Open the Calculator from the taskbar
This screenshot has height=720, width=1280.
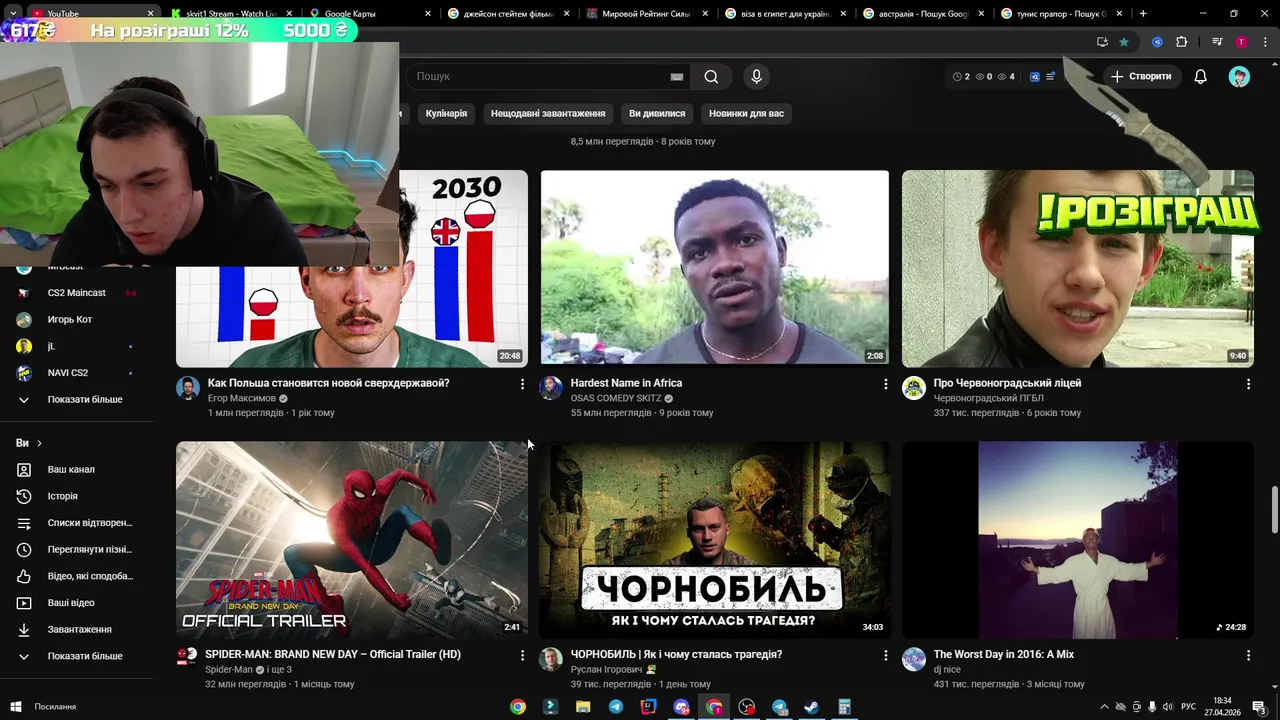coord(844,707)
